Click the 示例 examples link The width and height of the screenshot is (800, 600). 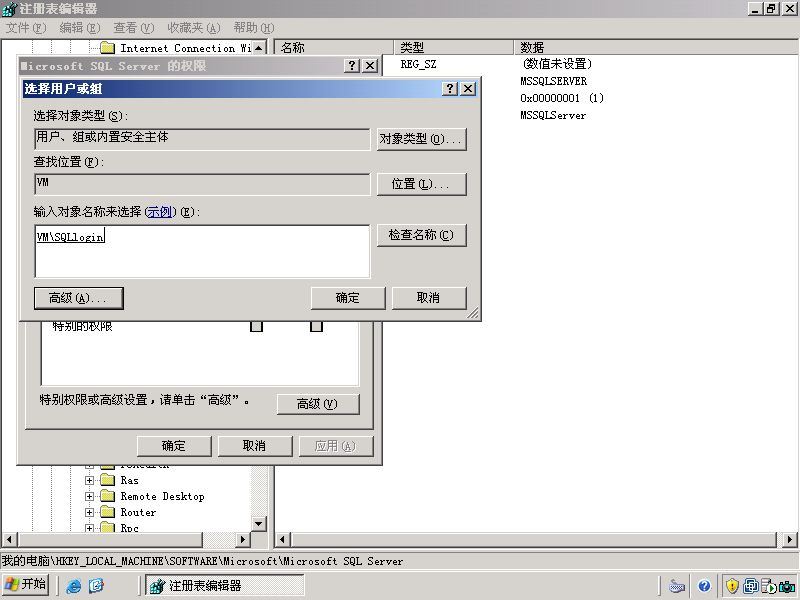[160, 212]
